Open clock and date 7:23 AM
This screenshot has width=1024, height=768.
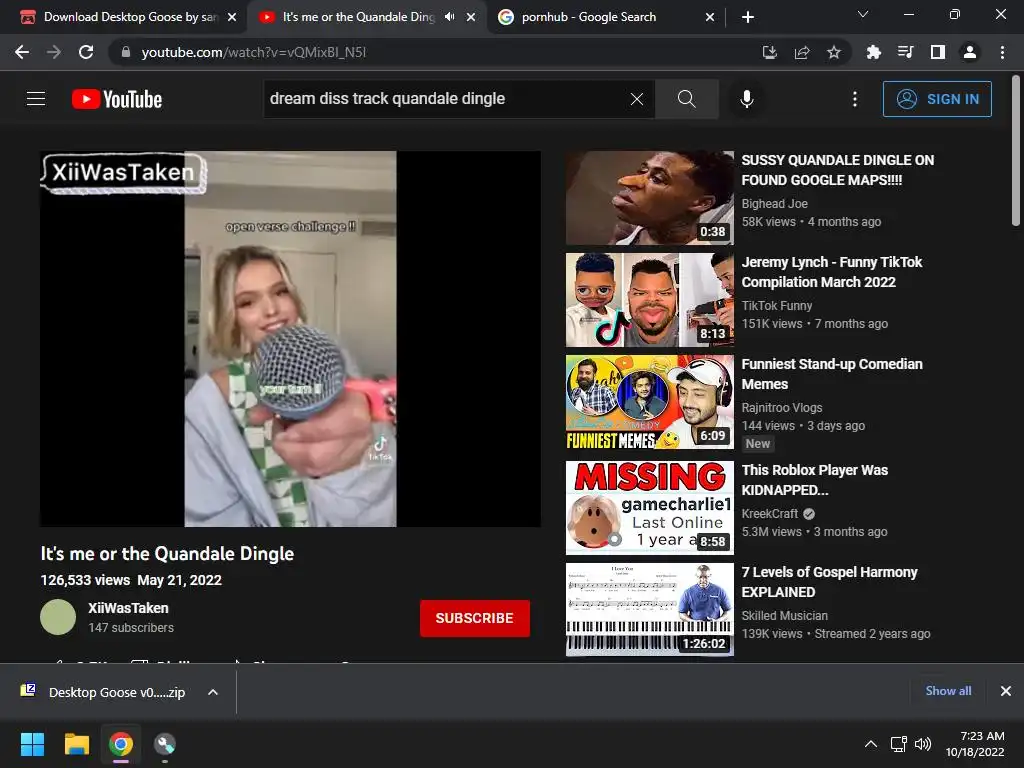pyautogui.click(x=974, y=744)
